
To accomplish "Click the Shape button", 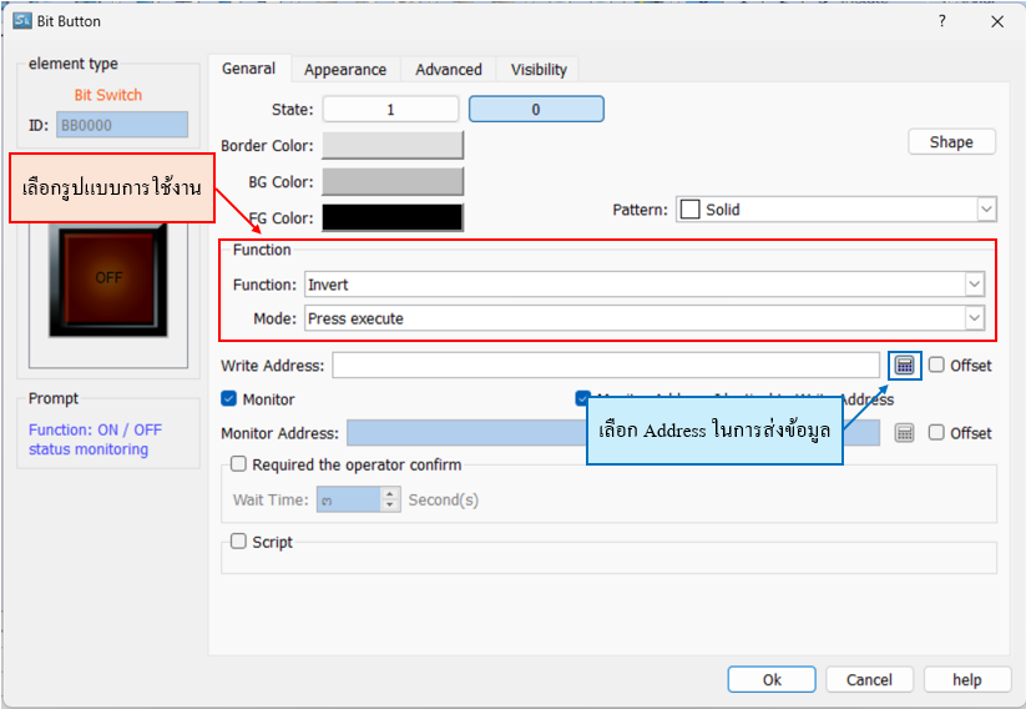I will [x=951, y=142].
